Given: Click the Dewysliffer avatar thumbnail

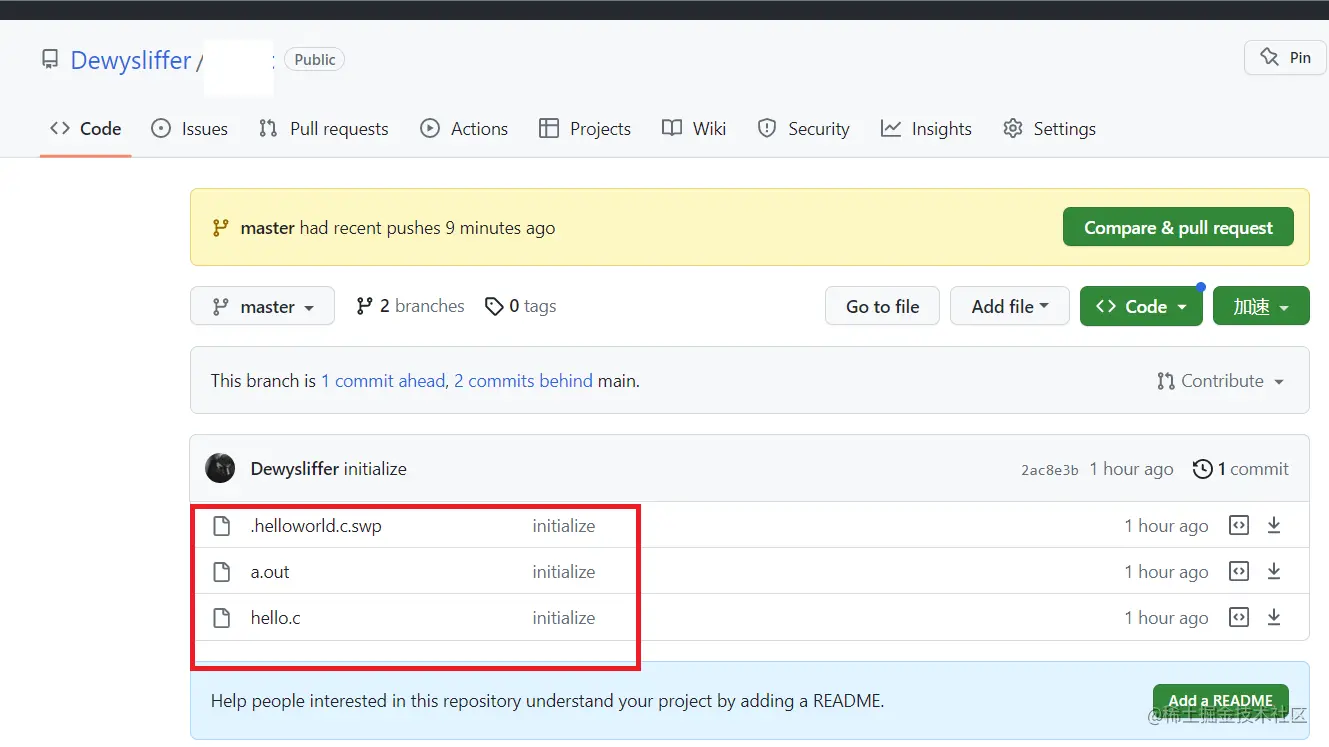Looking at the screenshot, I should pyautogui.click(x=220, y=469).
